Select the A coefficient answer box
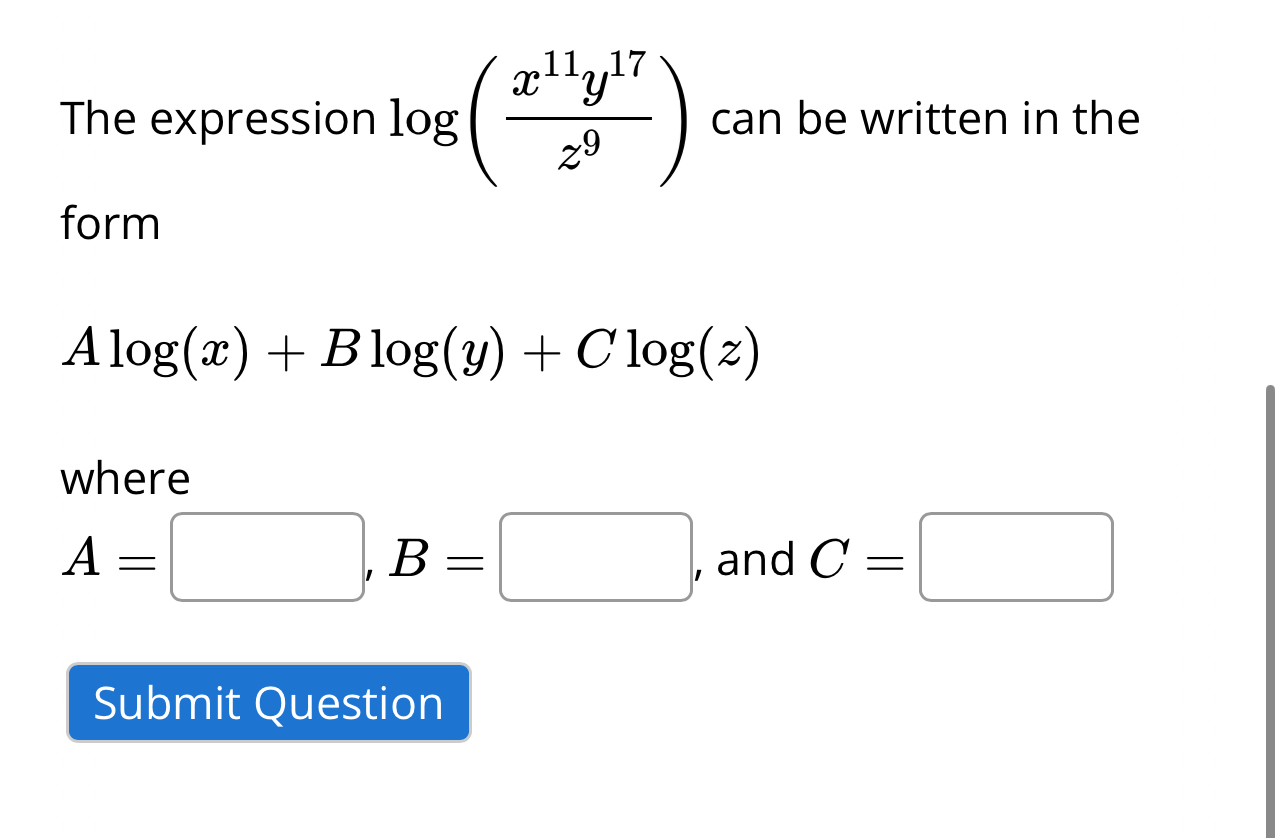The image size is (1284, 838). tap(267, 558)
